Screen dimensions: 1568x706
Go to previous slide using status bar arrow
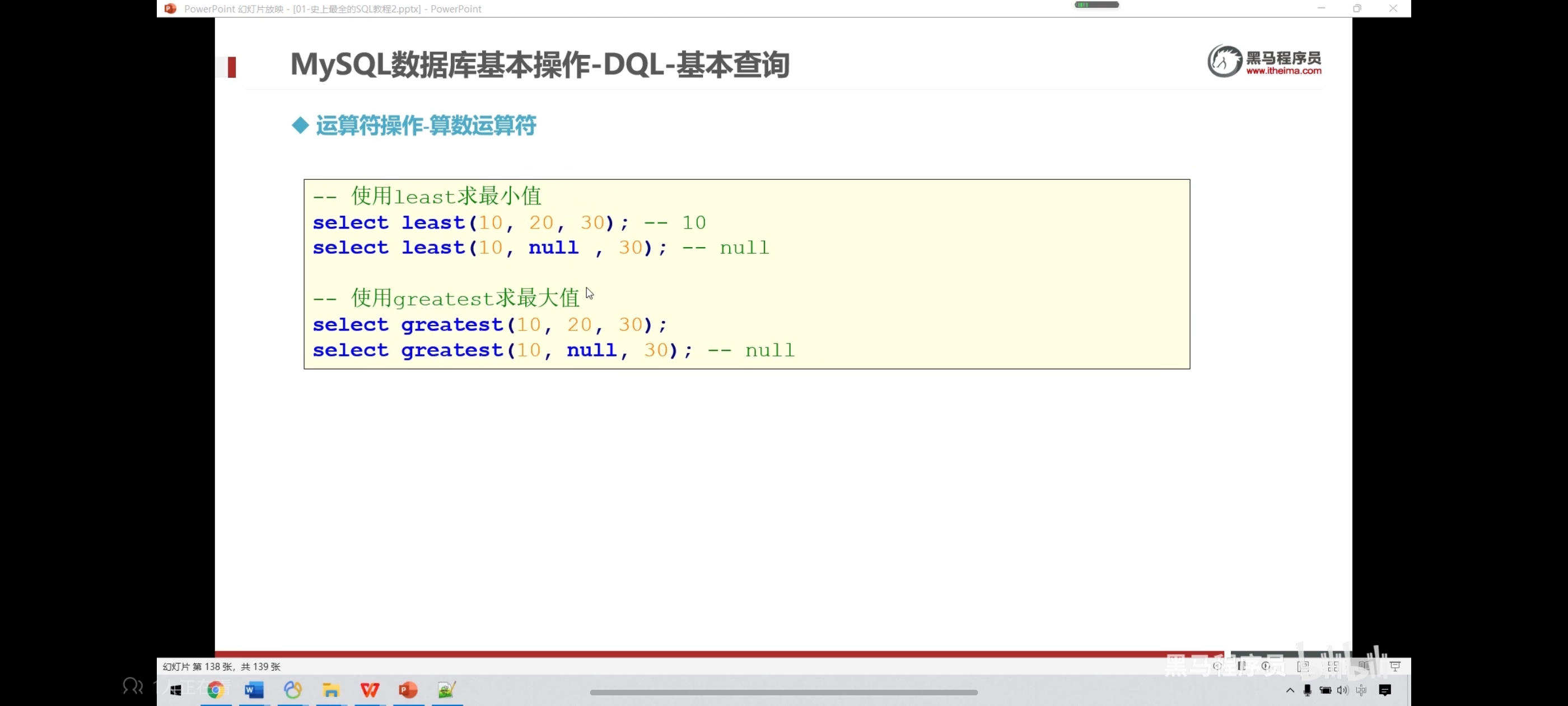[1217, 666]
